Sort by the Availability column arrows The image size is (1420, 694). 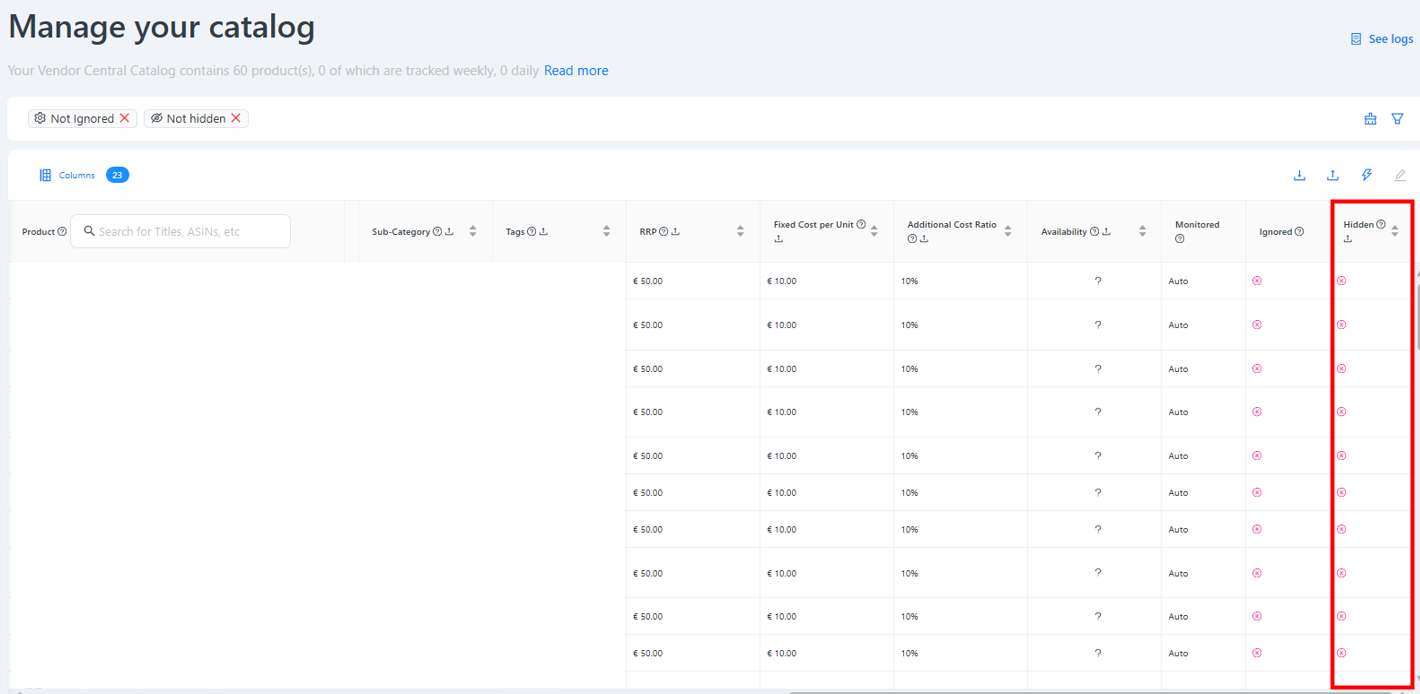(x=1142, y=231)
